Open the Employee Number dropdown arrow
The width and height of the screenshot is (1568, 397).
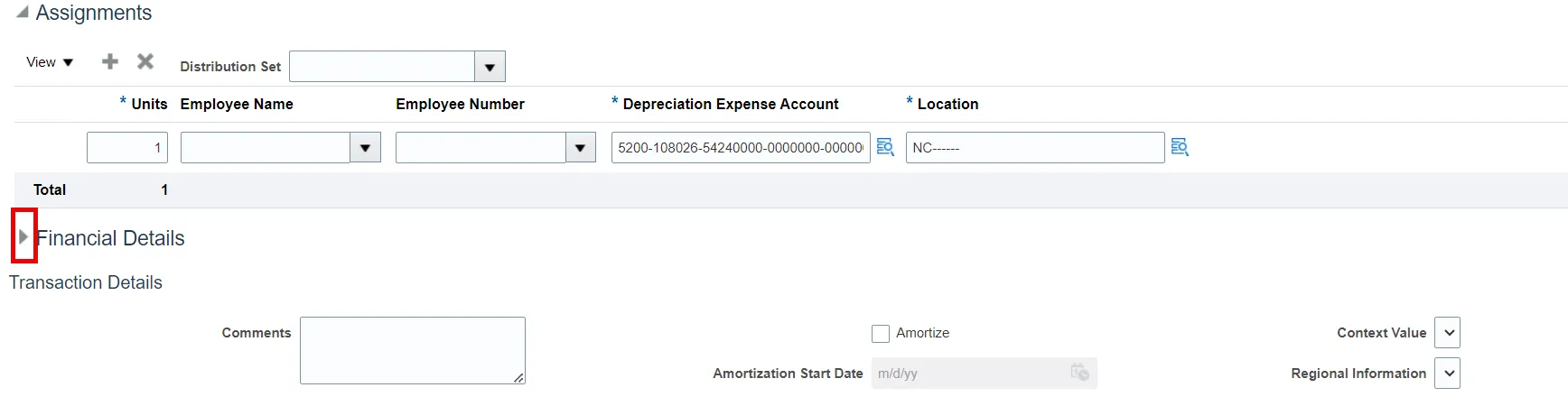pos(580,148)
